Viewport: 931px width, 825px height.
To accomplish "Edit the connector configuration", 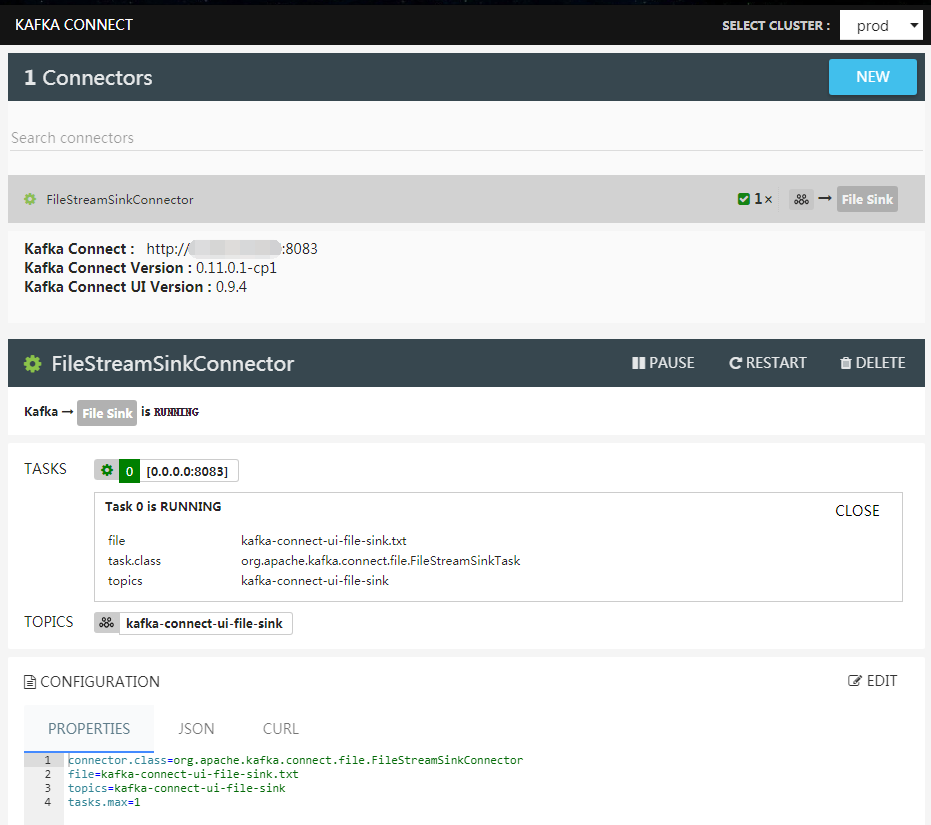I will (872, 681).
